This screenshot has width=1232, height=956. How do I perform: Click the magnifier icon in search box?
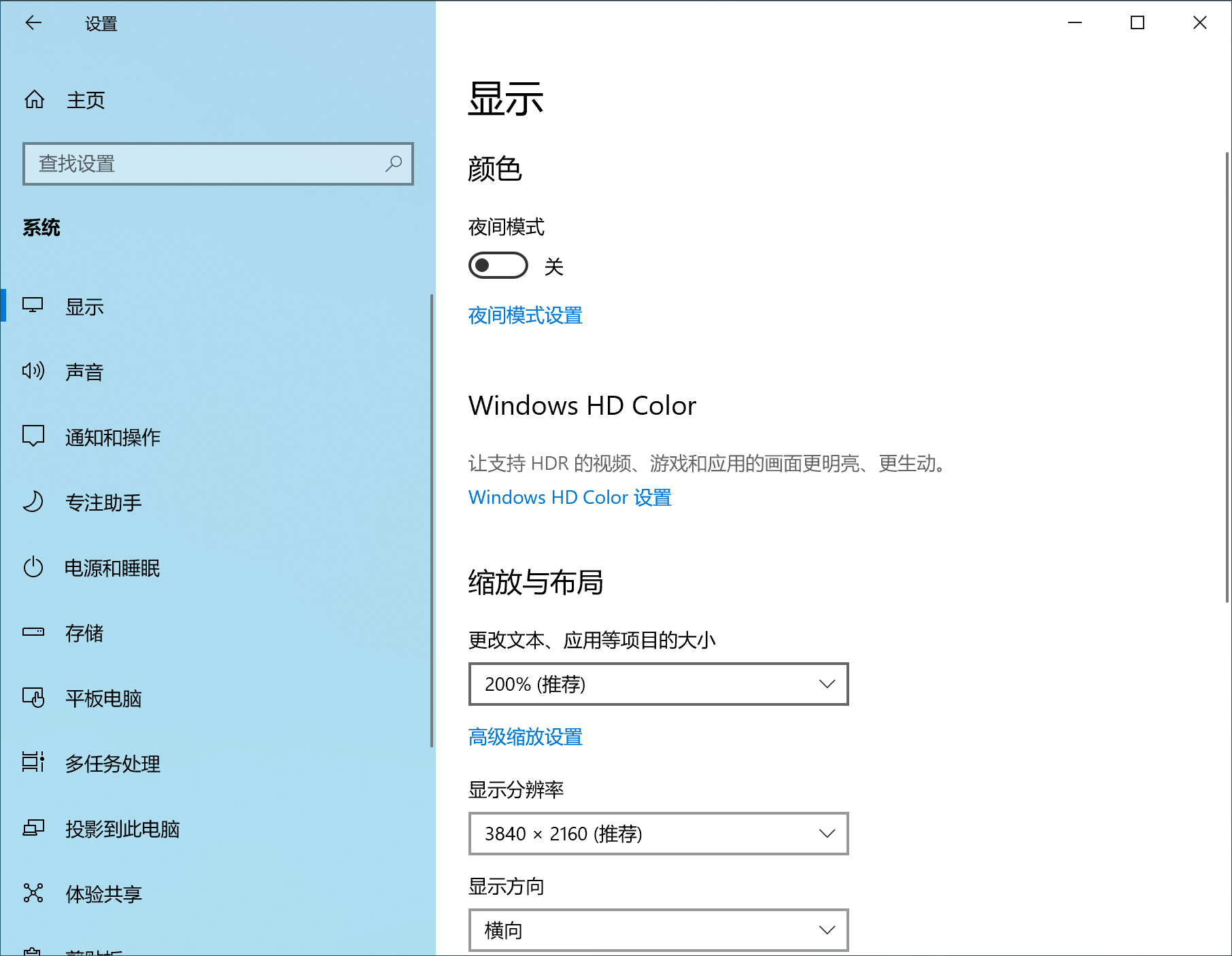[x=394, y=164]
